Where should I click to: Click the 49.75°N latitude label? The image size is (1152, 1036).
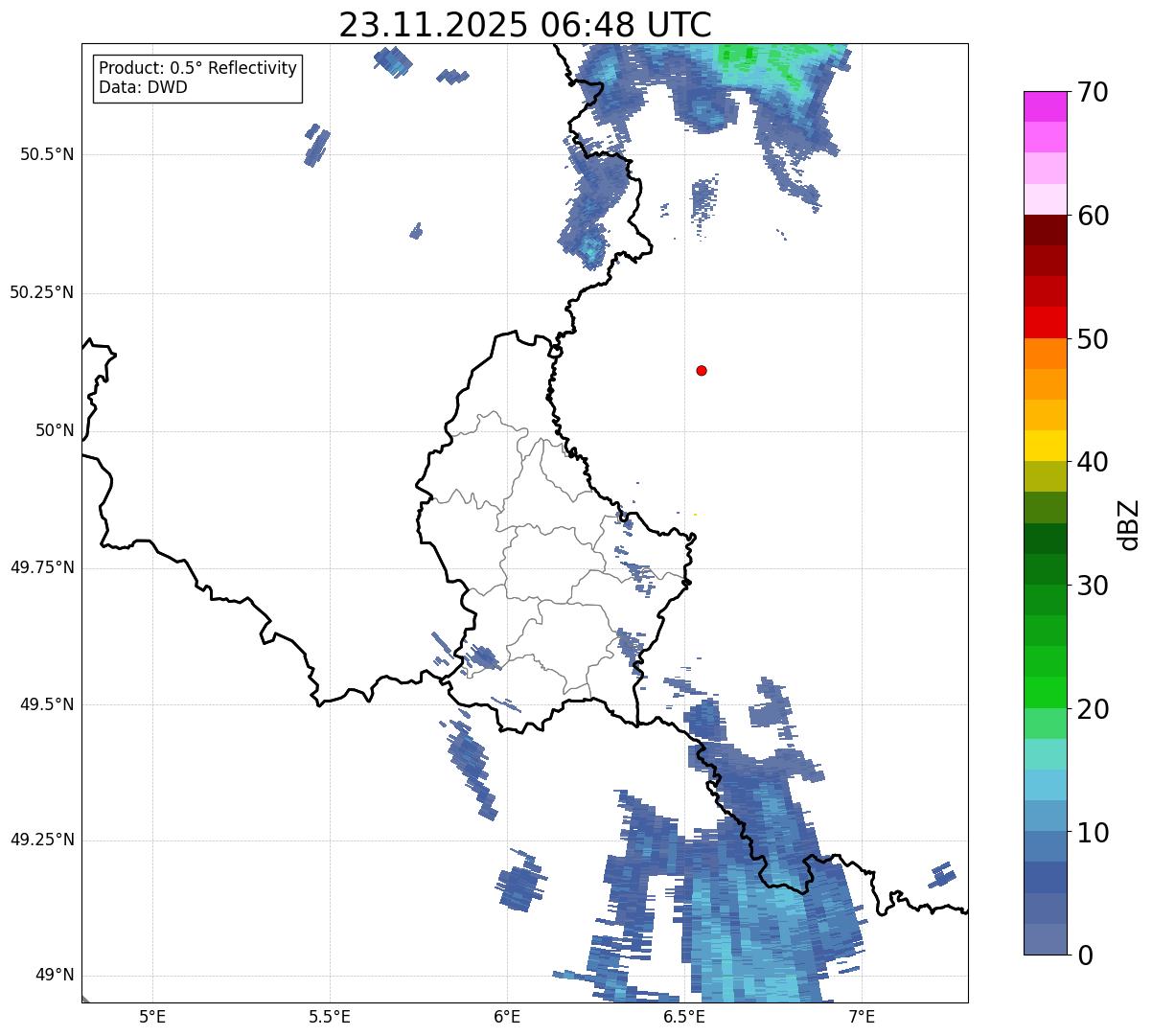pos(41,567)
